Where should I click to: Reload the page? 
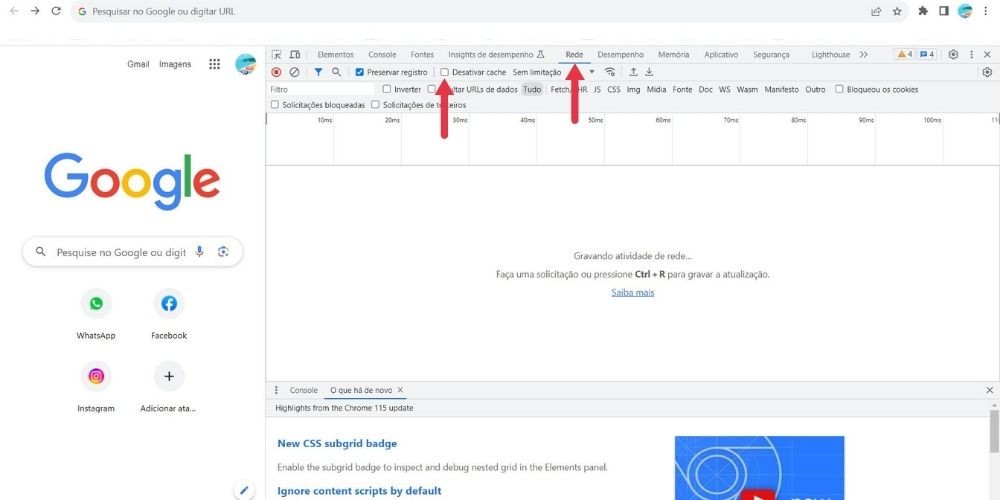click(x=56, y=11)
